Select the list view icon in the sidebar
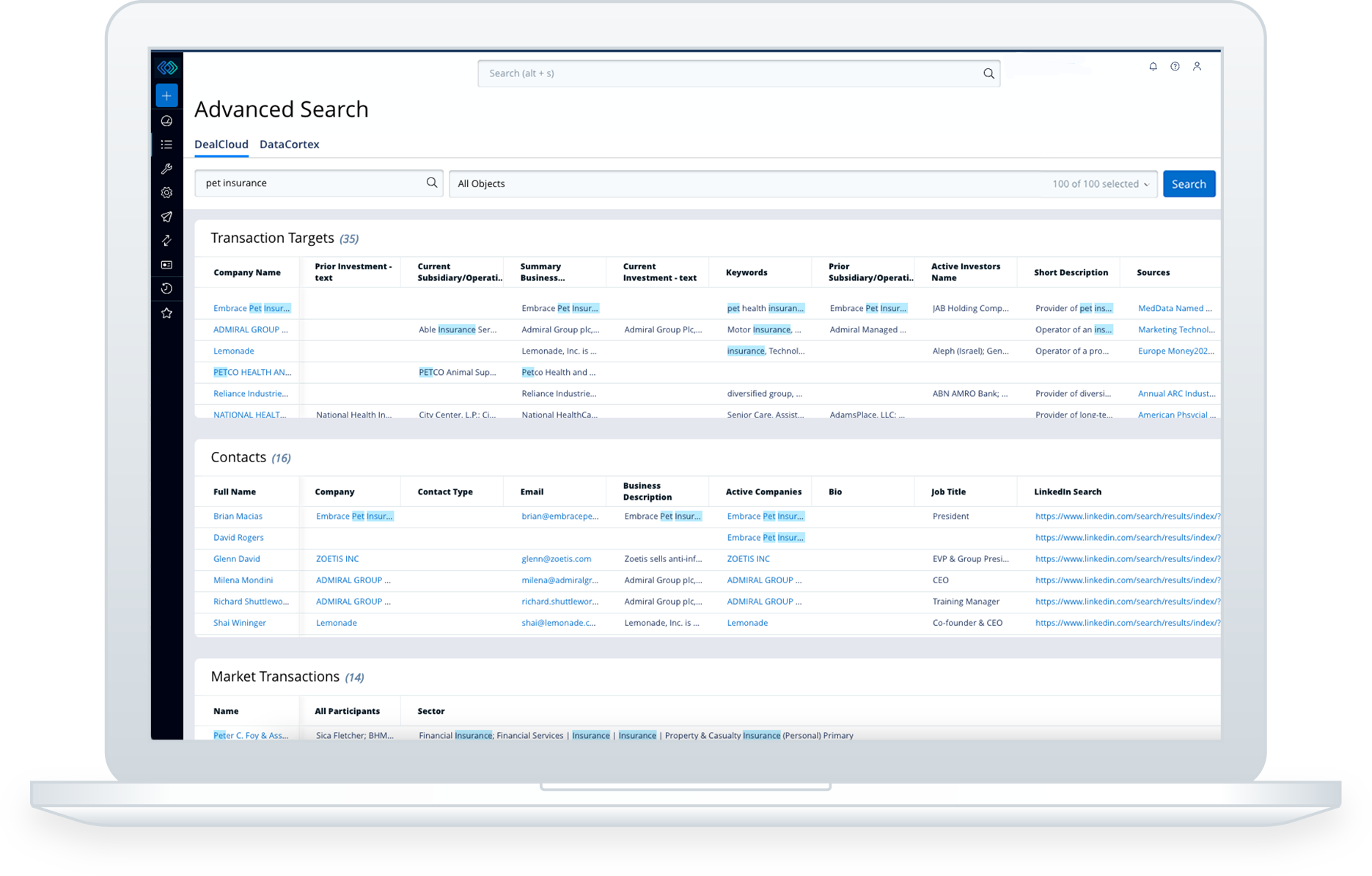 (x=166, y=145)
